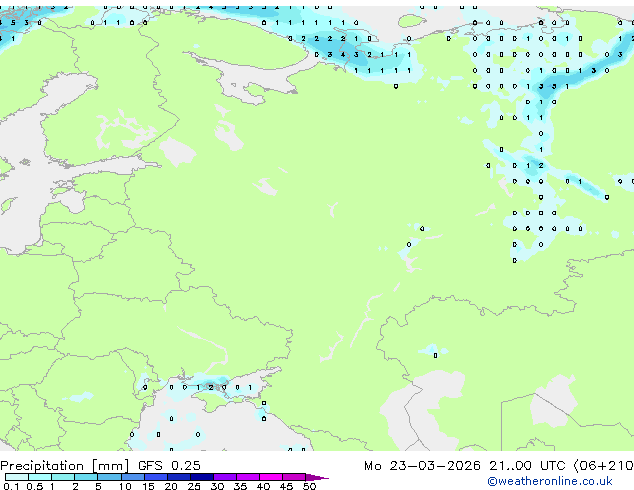Select the 1–2 mm legend swatch

[x=63, y=477]
